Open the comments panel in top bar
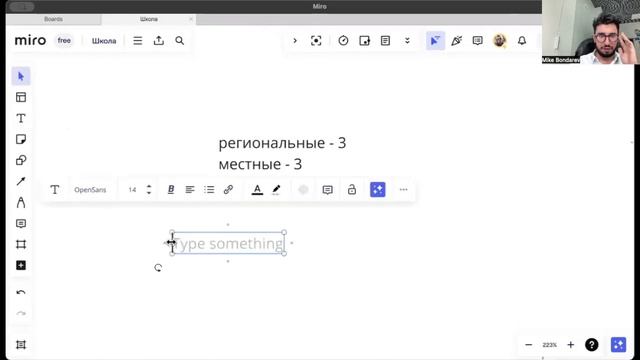This screenshot has width=640, height=360. pyautogui.click(x=478, y=40)
